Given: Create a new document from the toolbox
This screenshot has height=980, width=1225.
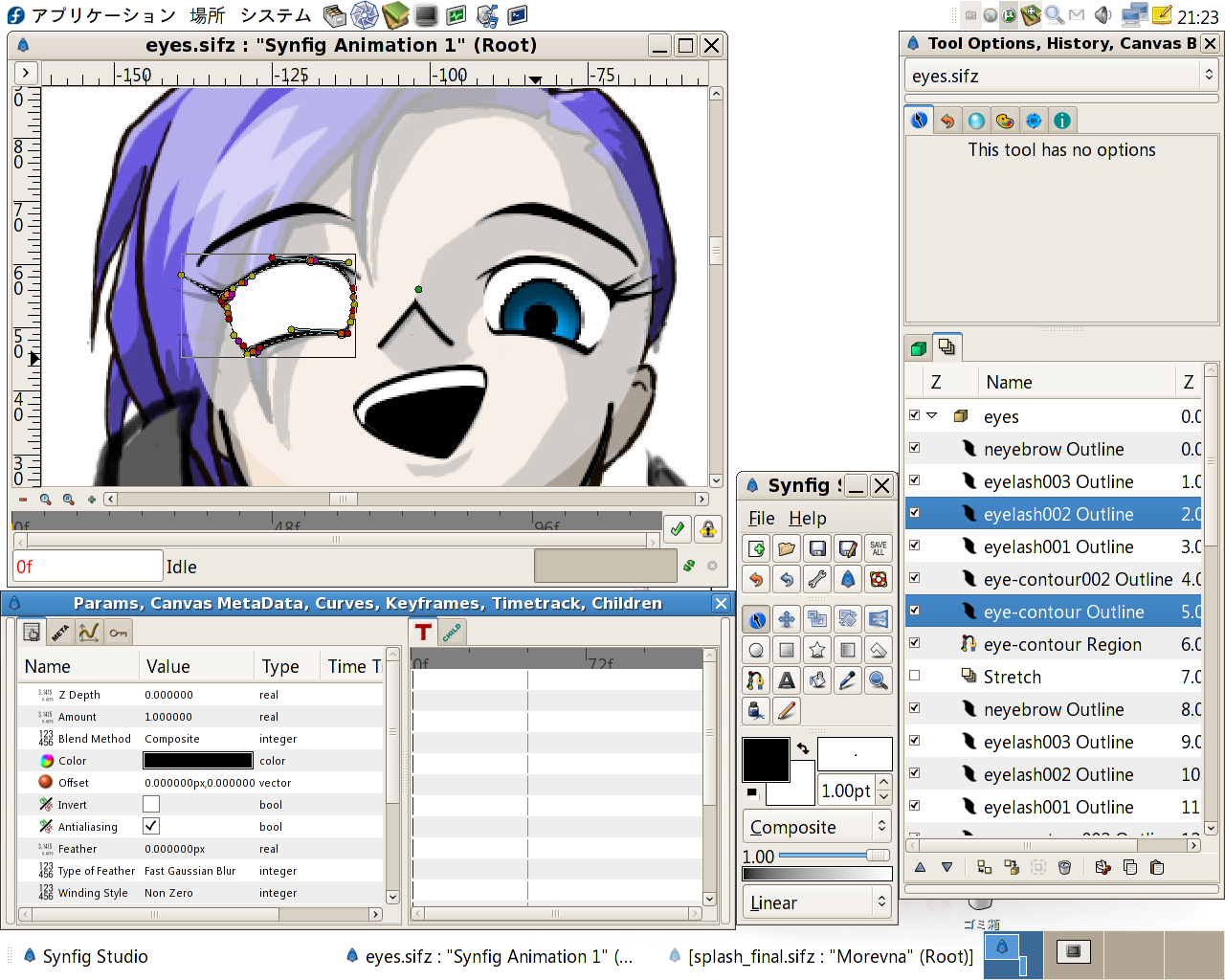Looking at the screenshot, I should tap(756, 548).
